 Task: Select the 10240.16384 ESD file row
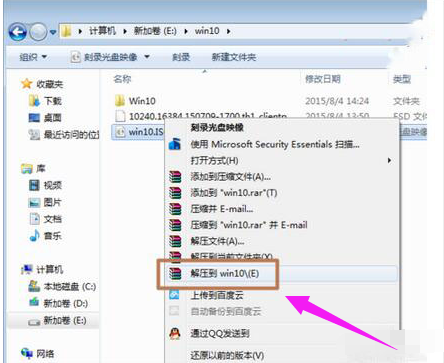tap(201, 116)
